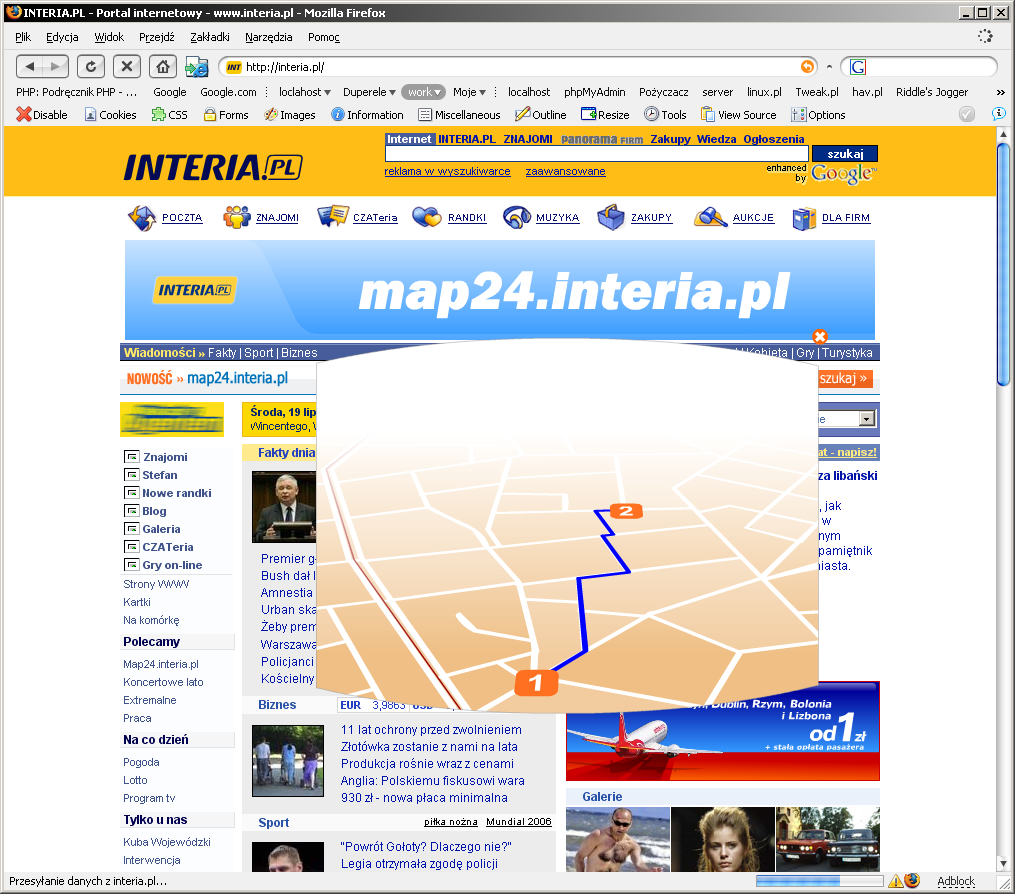
Task: Open the loclahost bookmark folder dropdown
Action: click(305, 92)
